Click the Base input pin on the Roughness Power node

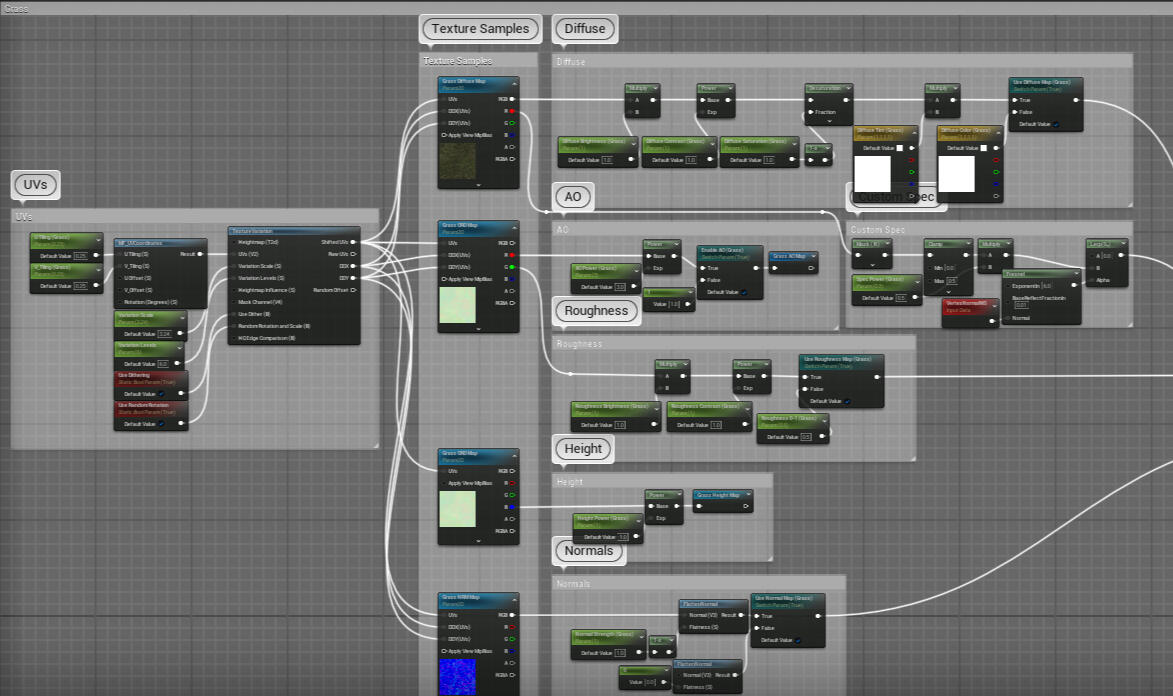(739, 376)
